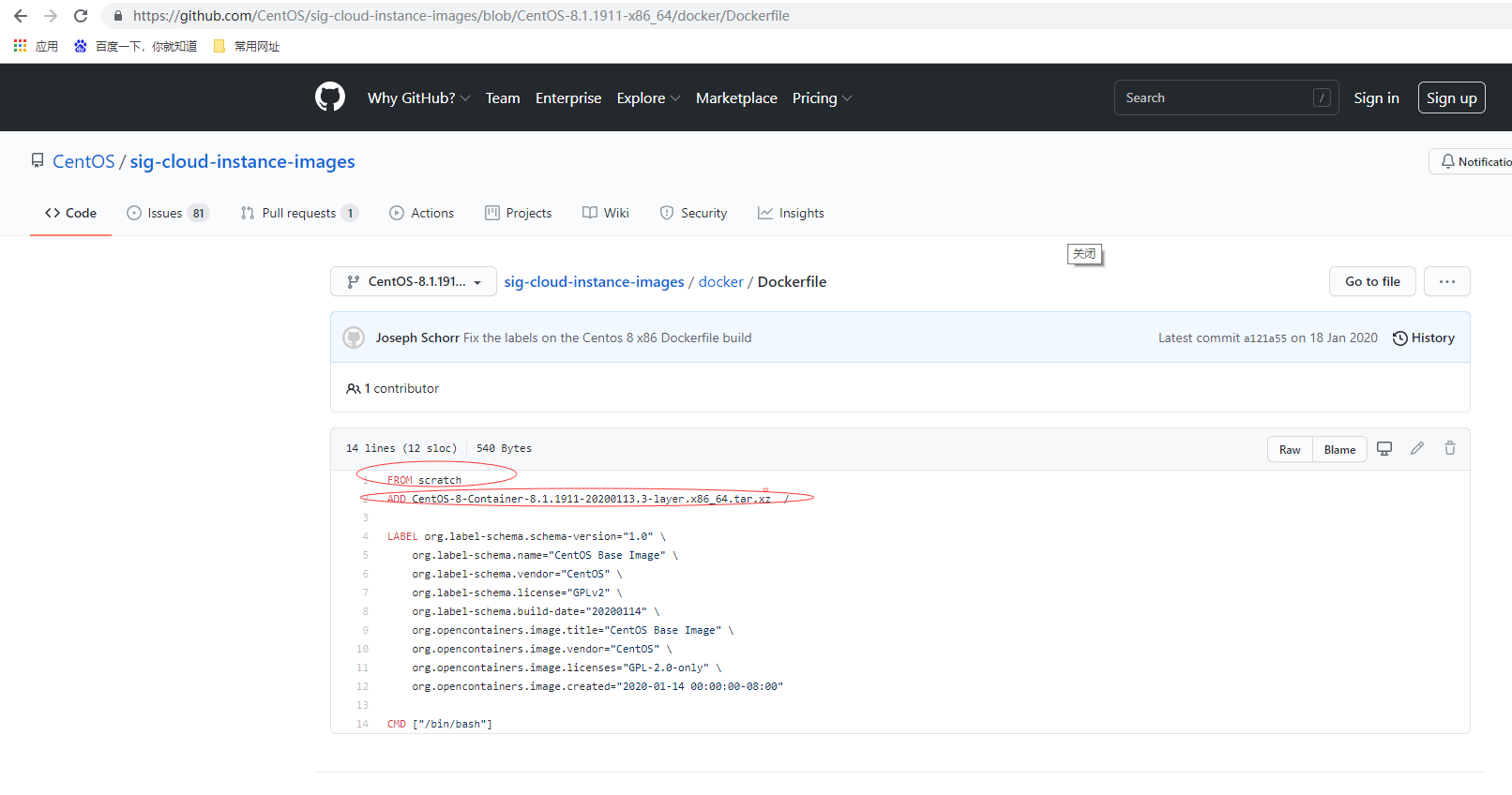
Task: Click the text '1 contributor'
Action: pos(401,388)
